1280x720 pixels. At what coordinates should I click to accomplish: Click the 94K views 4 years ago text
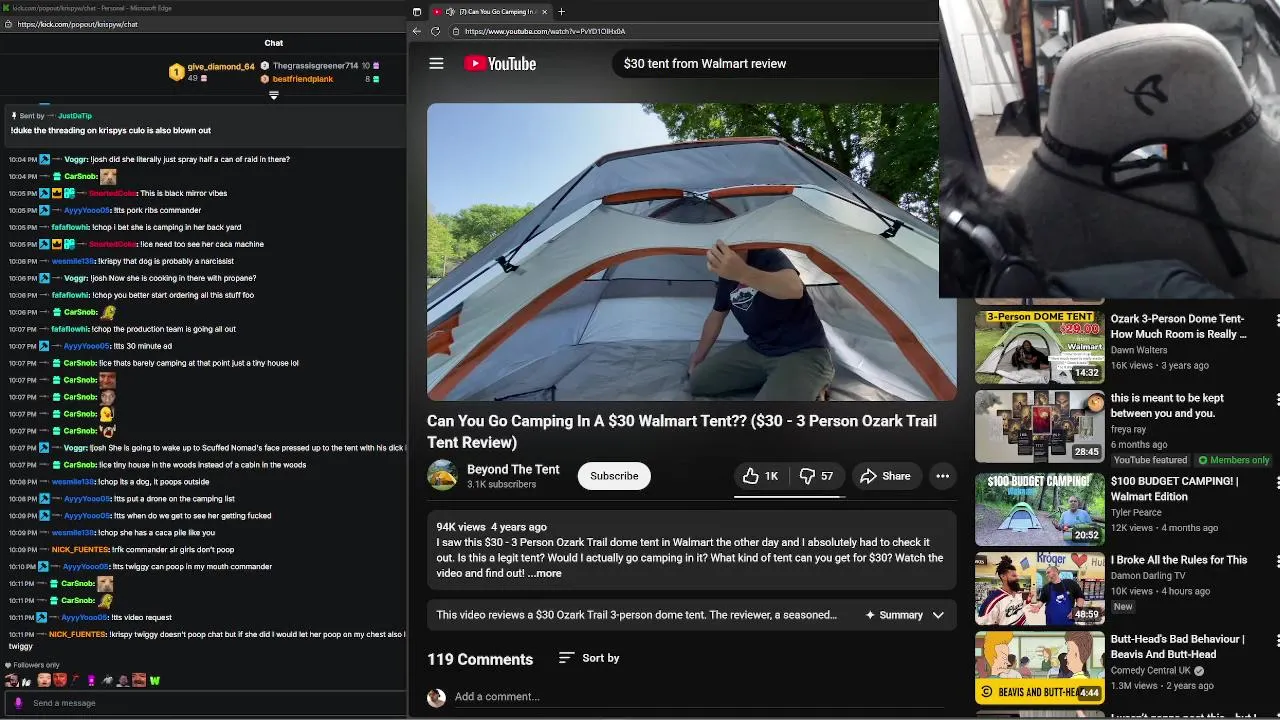(x=491, y=527)
